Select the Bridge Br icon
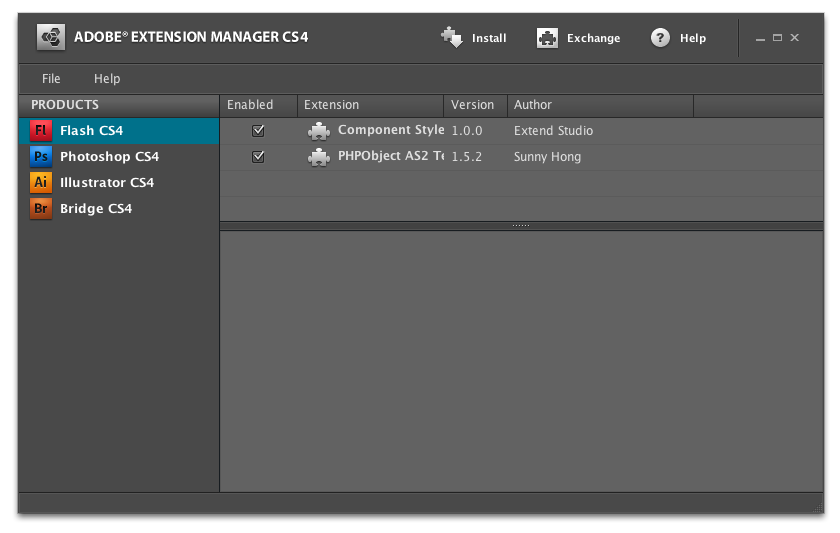840x533 pixels. click(41, 208)
